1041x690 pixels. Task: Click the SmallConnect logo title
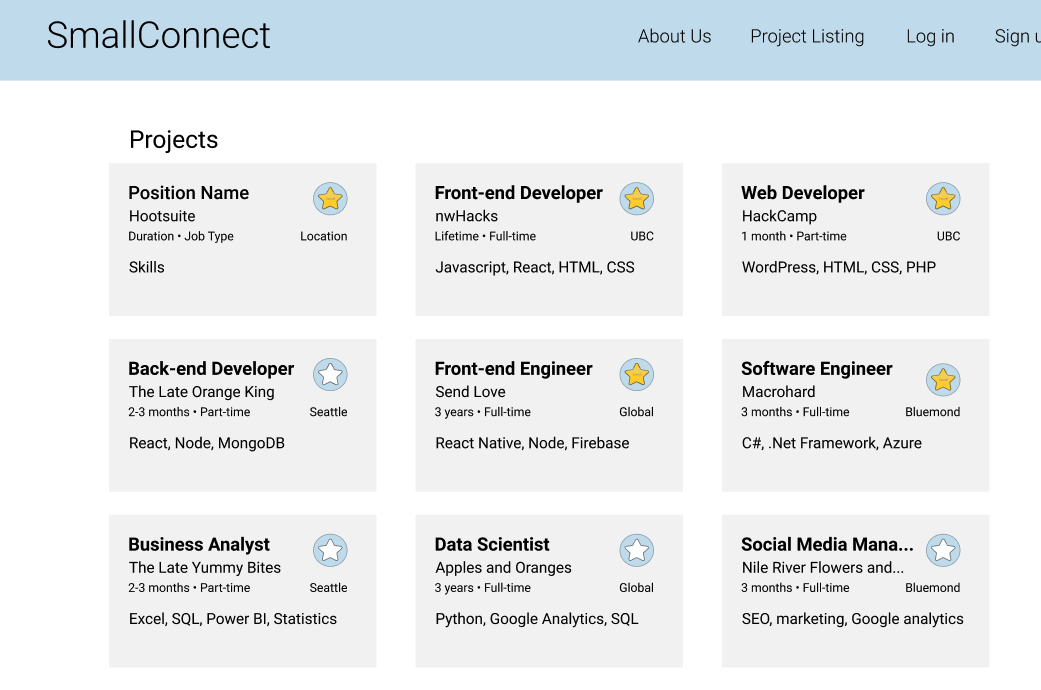(158, 36)
